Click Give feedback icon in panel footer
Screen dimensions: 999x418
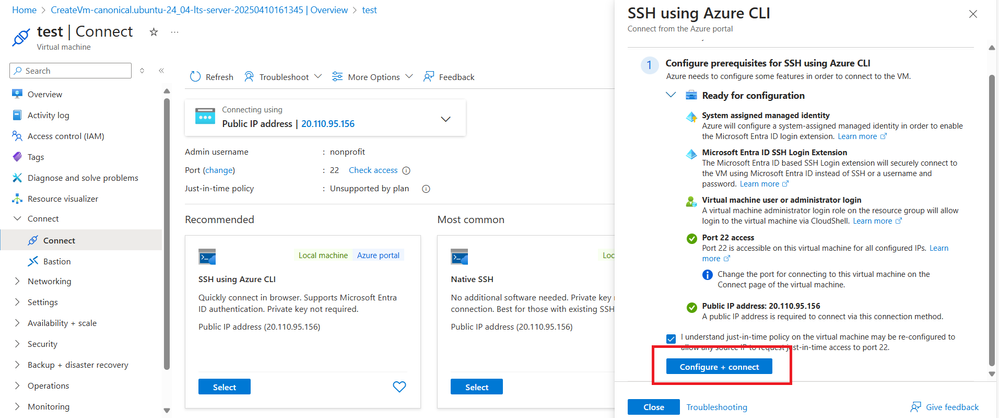click(916, 407)
